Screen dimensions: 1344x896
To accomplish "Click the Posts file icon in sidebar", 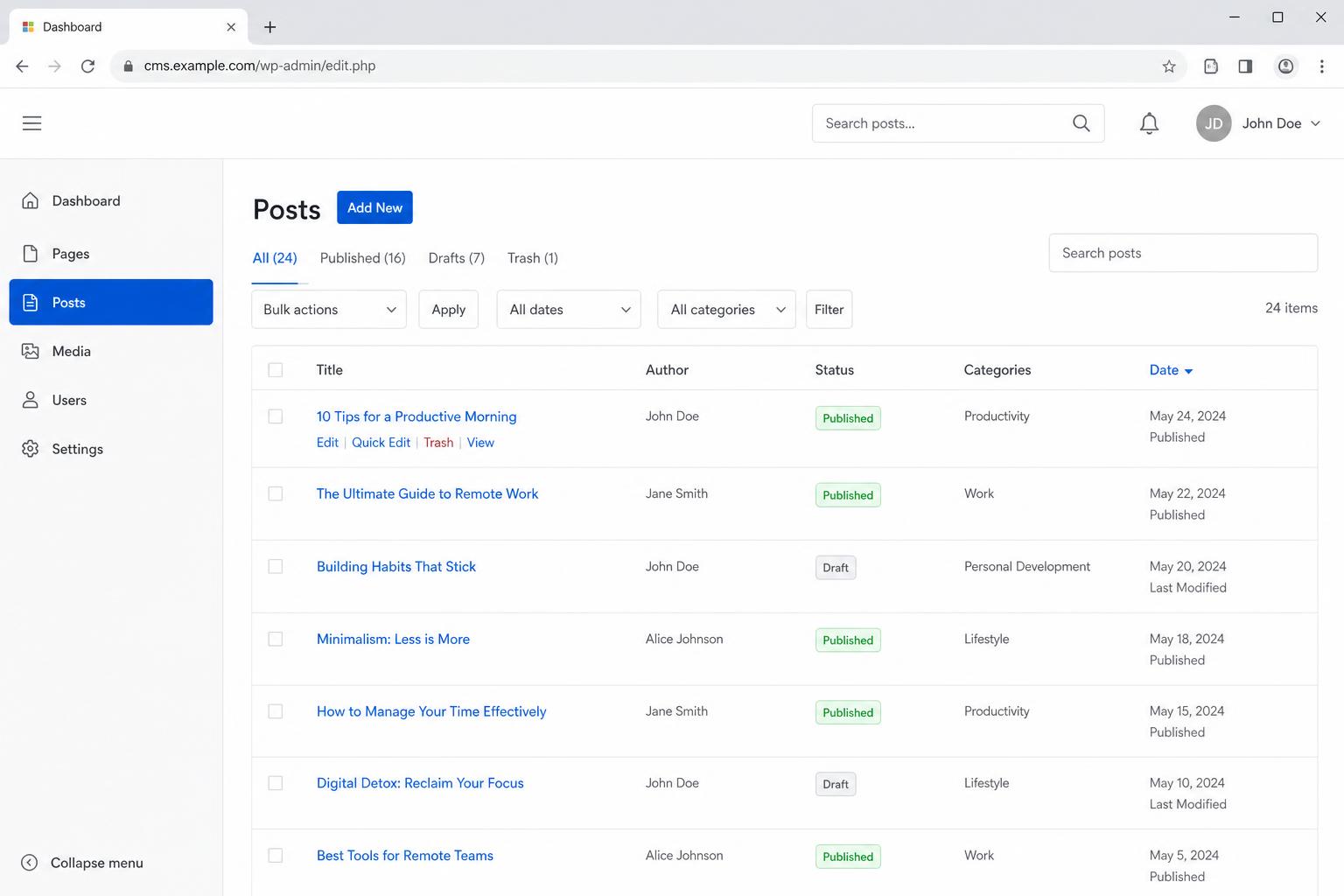I will 31,303.
